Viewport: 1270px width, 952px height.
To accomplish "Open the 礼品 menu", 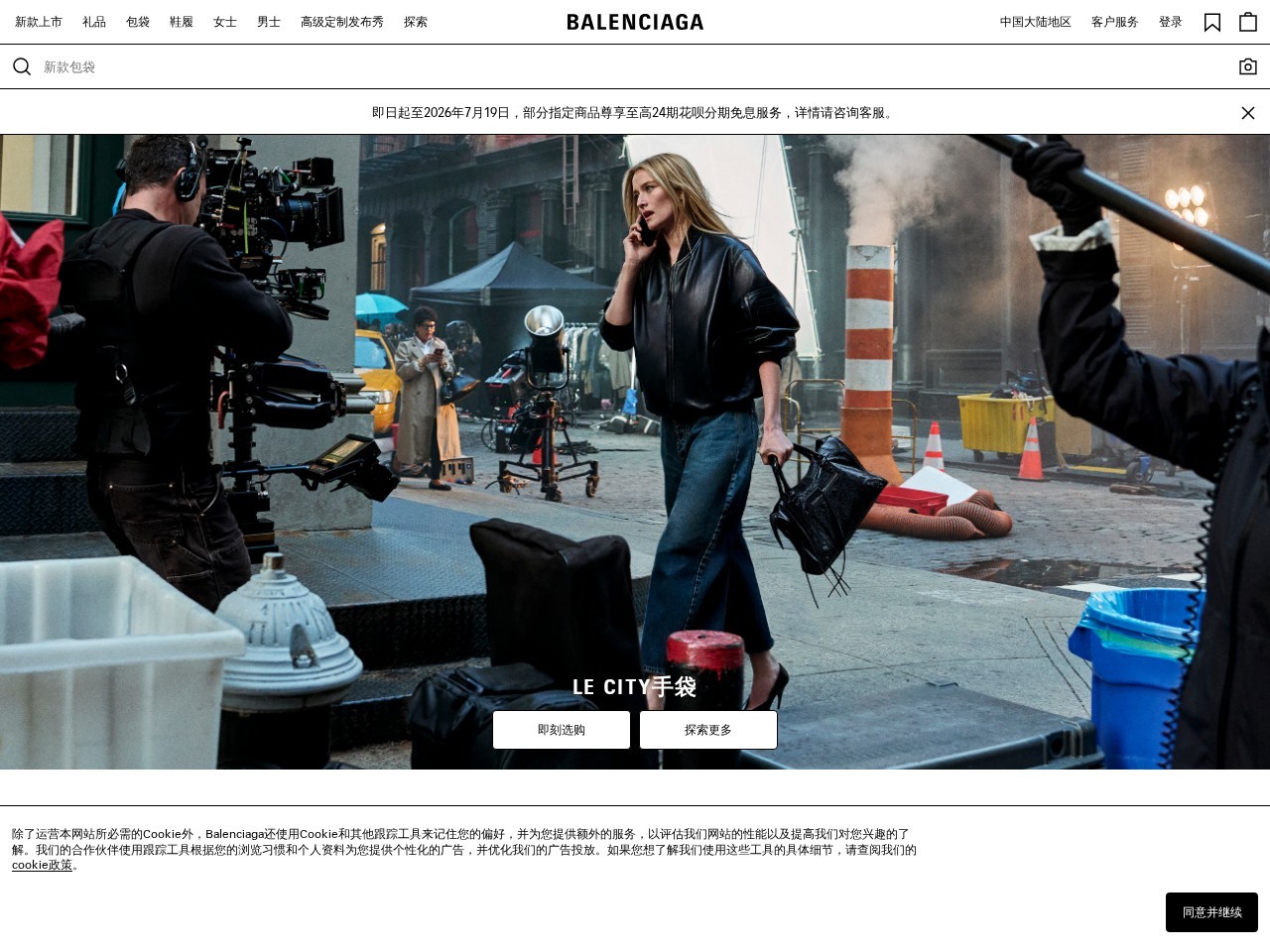I will [x=94, y=22].
